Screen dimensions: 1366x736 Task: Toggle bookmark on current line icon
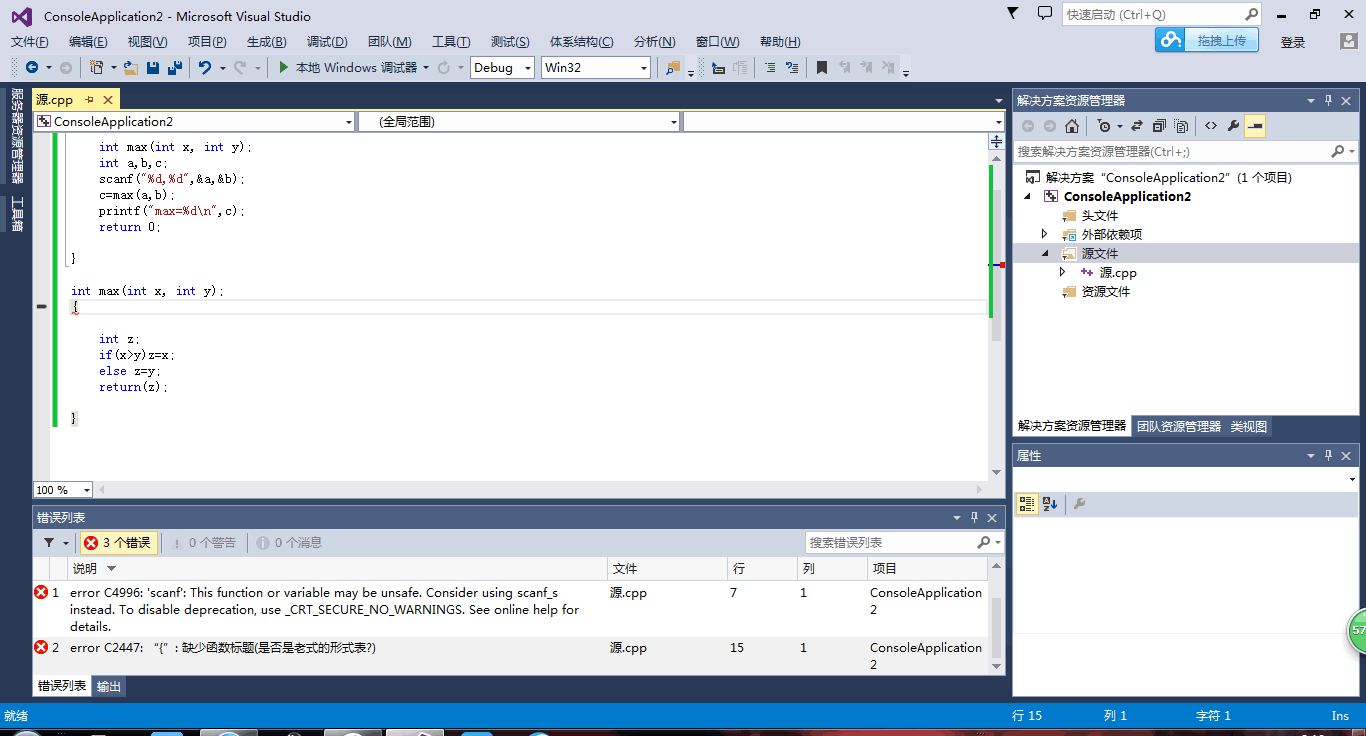(x=822, y=67)
